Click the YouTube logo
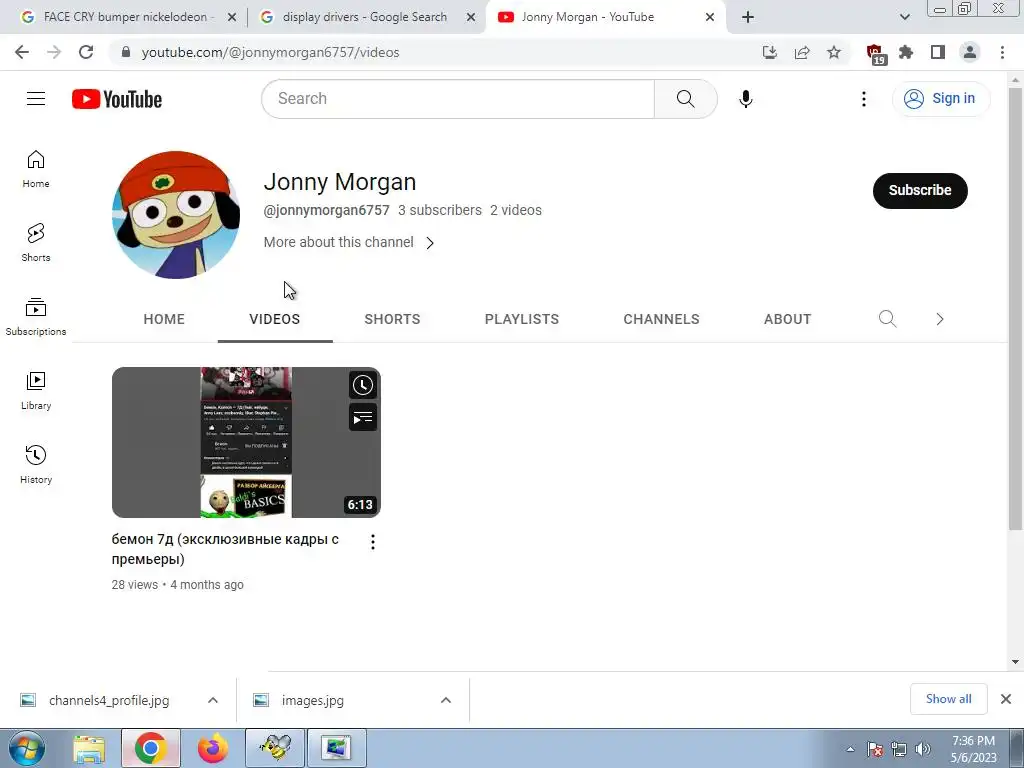 click(x=117, y=99)
